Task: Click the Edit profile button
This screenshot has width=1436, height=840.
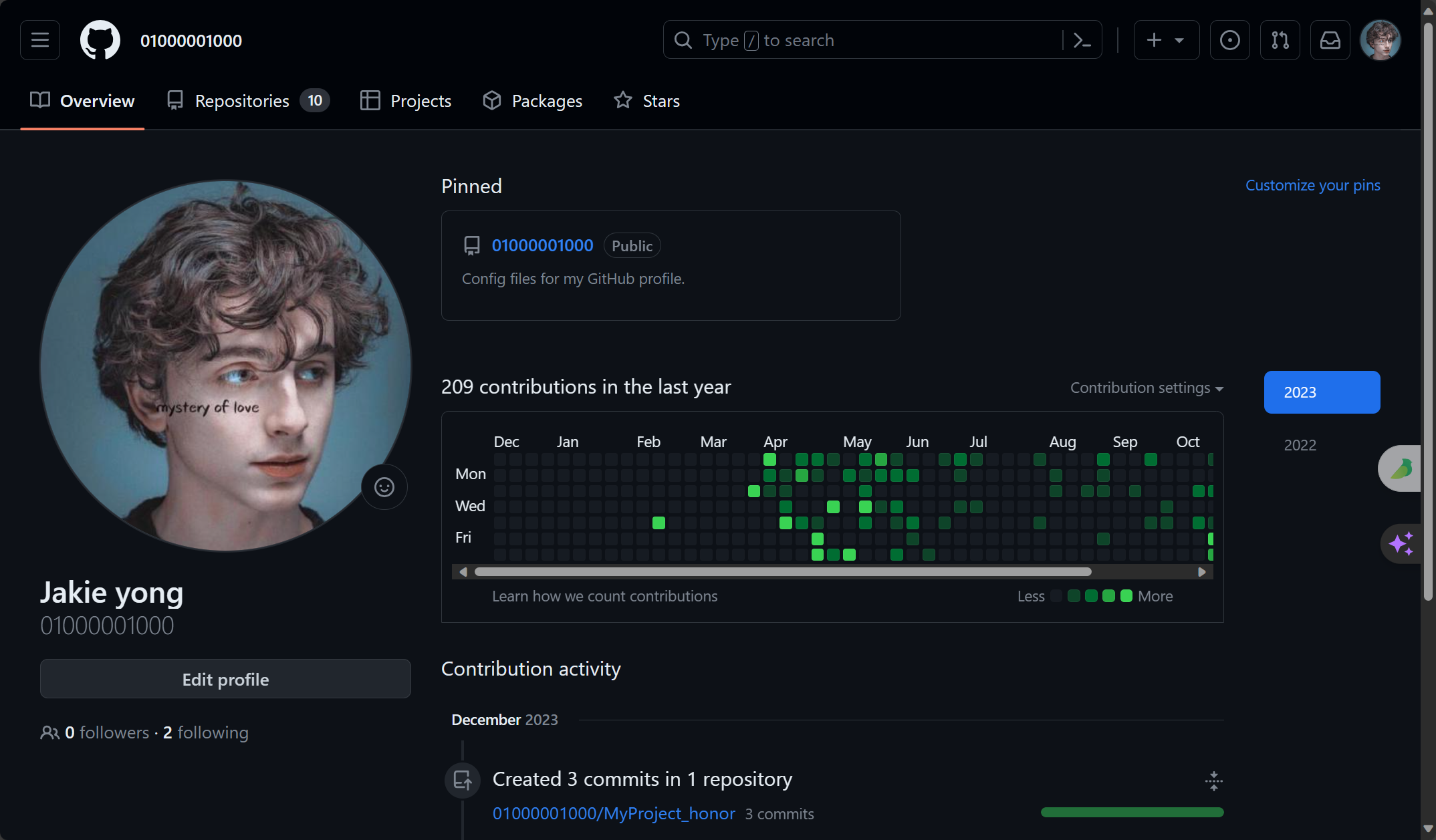Action: (x=225, y=679)
